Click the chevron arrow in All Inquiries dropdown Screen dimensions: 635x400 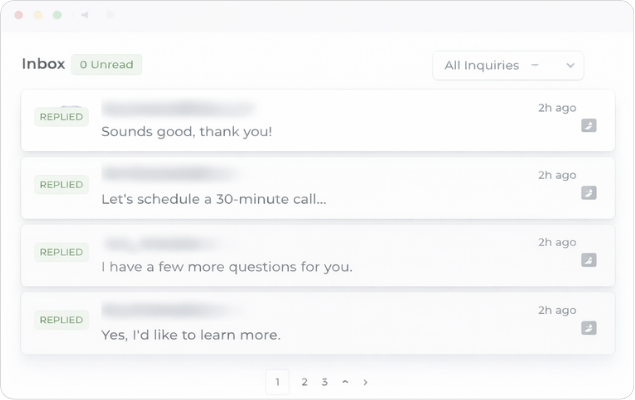coord(570,65)
